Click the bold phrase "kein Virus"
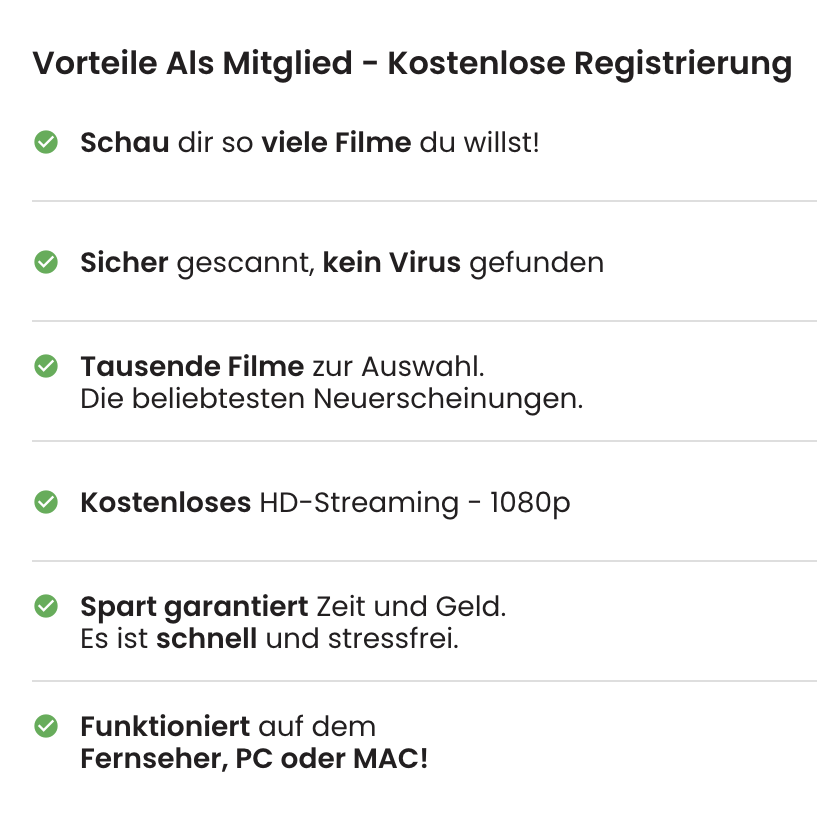The image size is (817, 832). pyautogui.click(x=391, y=262)
